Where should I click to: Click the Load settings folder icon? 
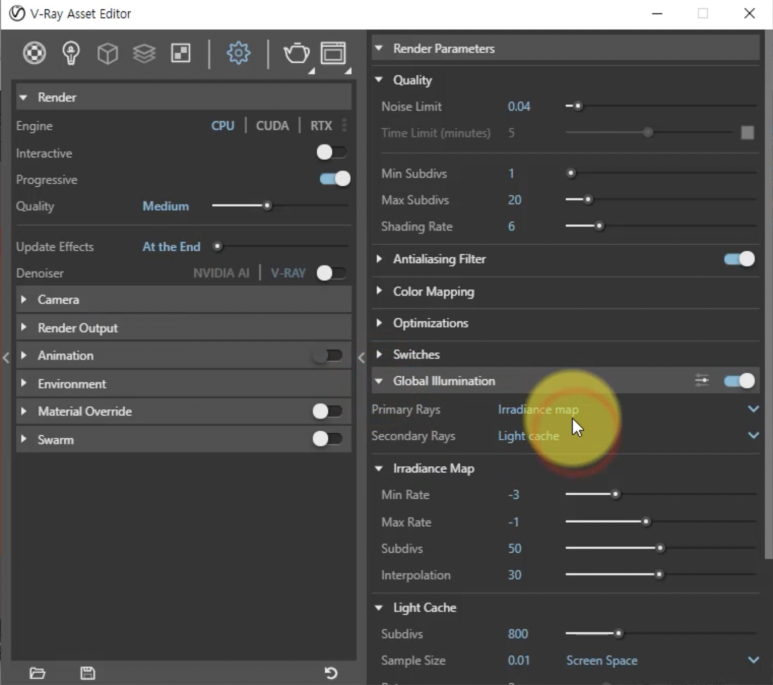(37, 673)
